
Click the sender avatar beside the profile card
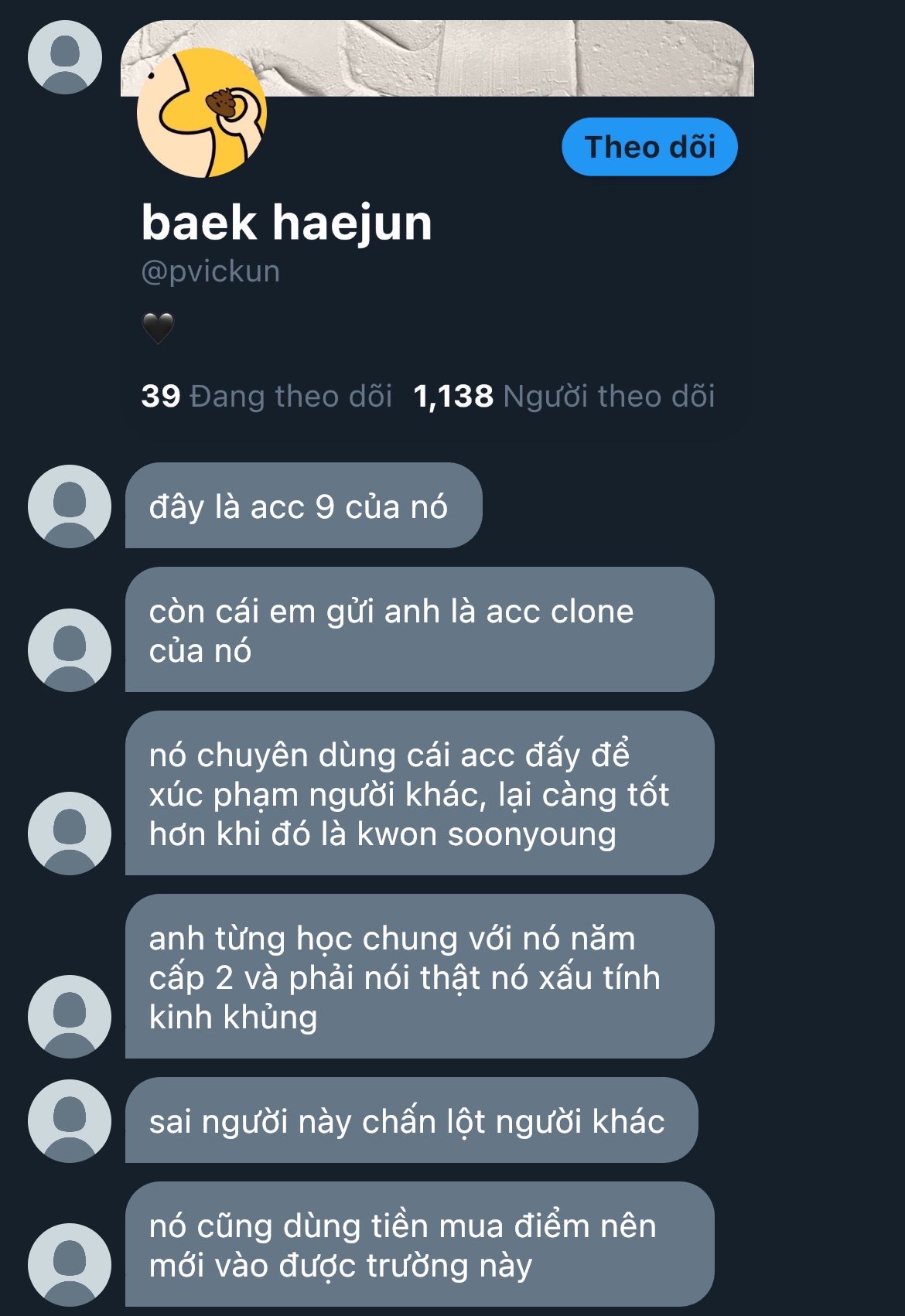point(65,57)
